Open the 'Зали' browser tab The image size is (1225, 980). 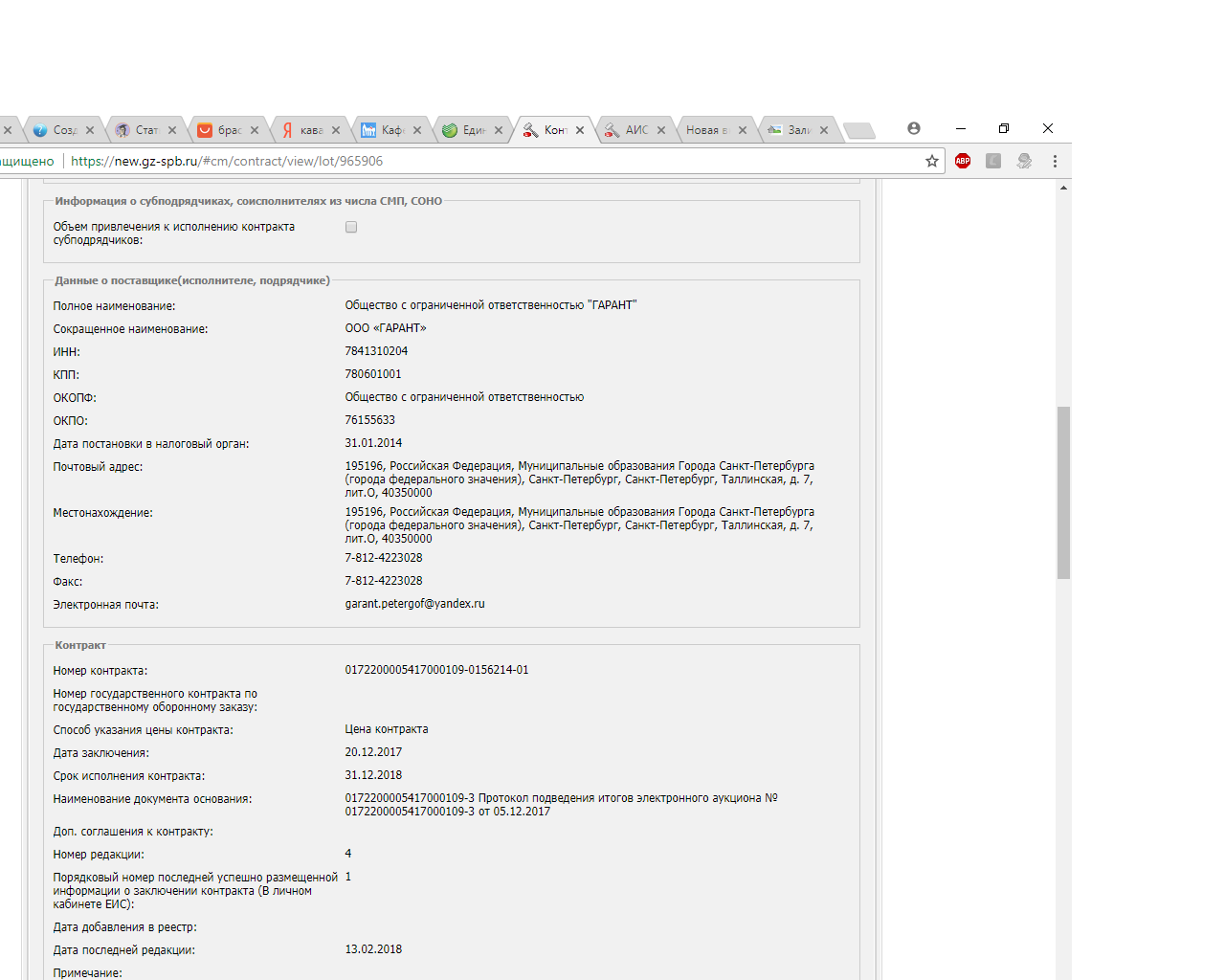pos(799,130)
